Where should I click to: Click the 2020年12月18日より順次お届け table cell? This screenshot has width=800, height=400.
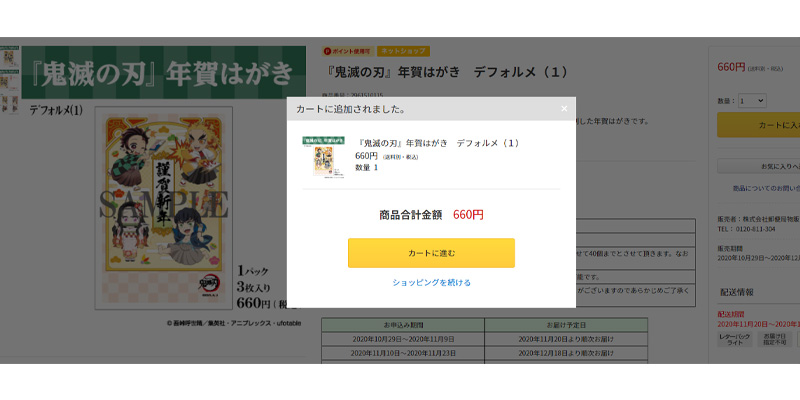tap(566, 353)
